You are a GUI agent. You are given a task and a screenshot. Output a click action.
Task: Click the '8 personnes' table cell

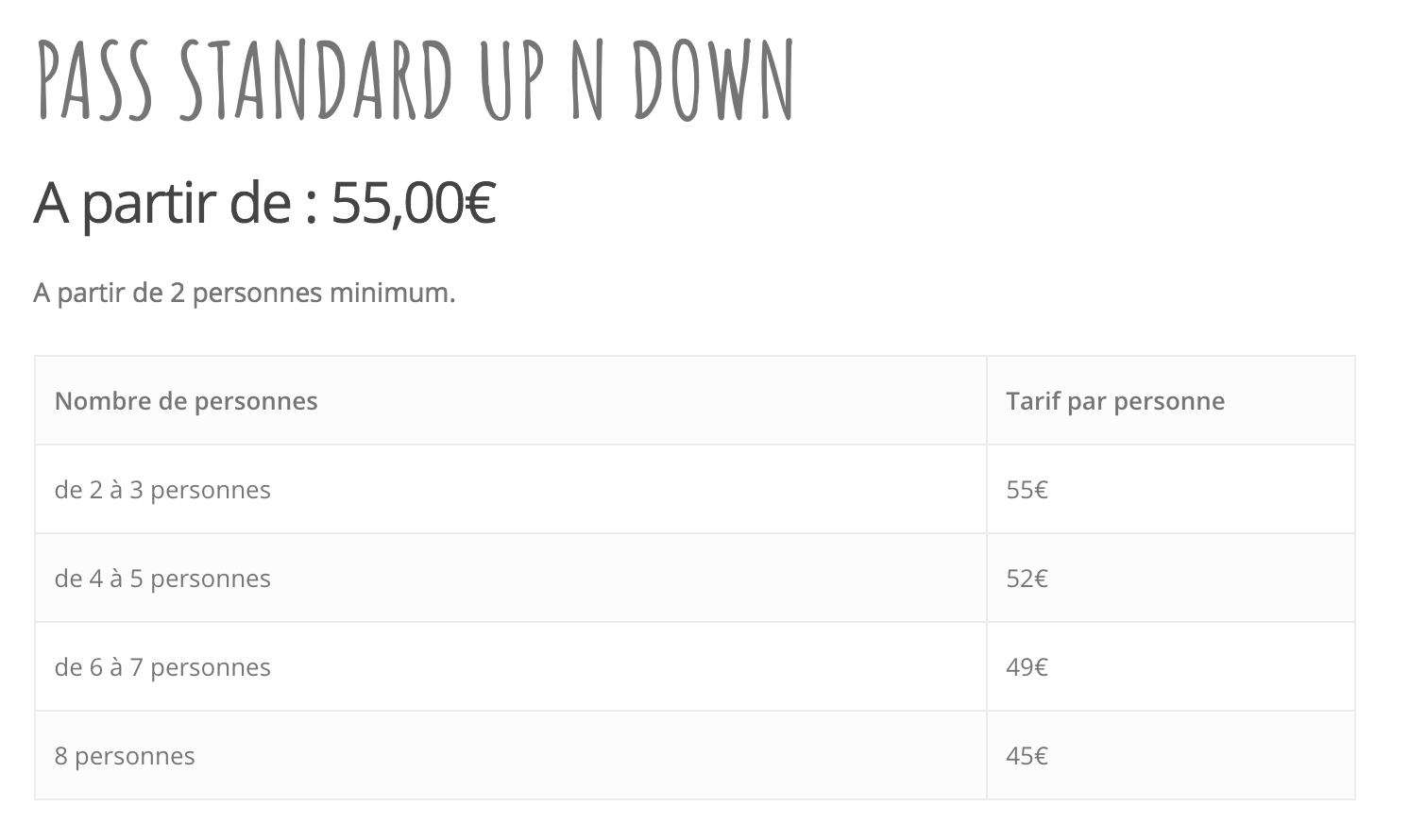tap(511, 756)
